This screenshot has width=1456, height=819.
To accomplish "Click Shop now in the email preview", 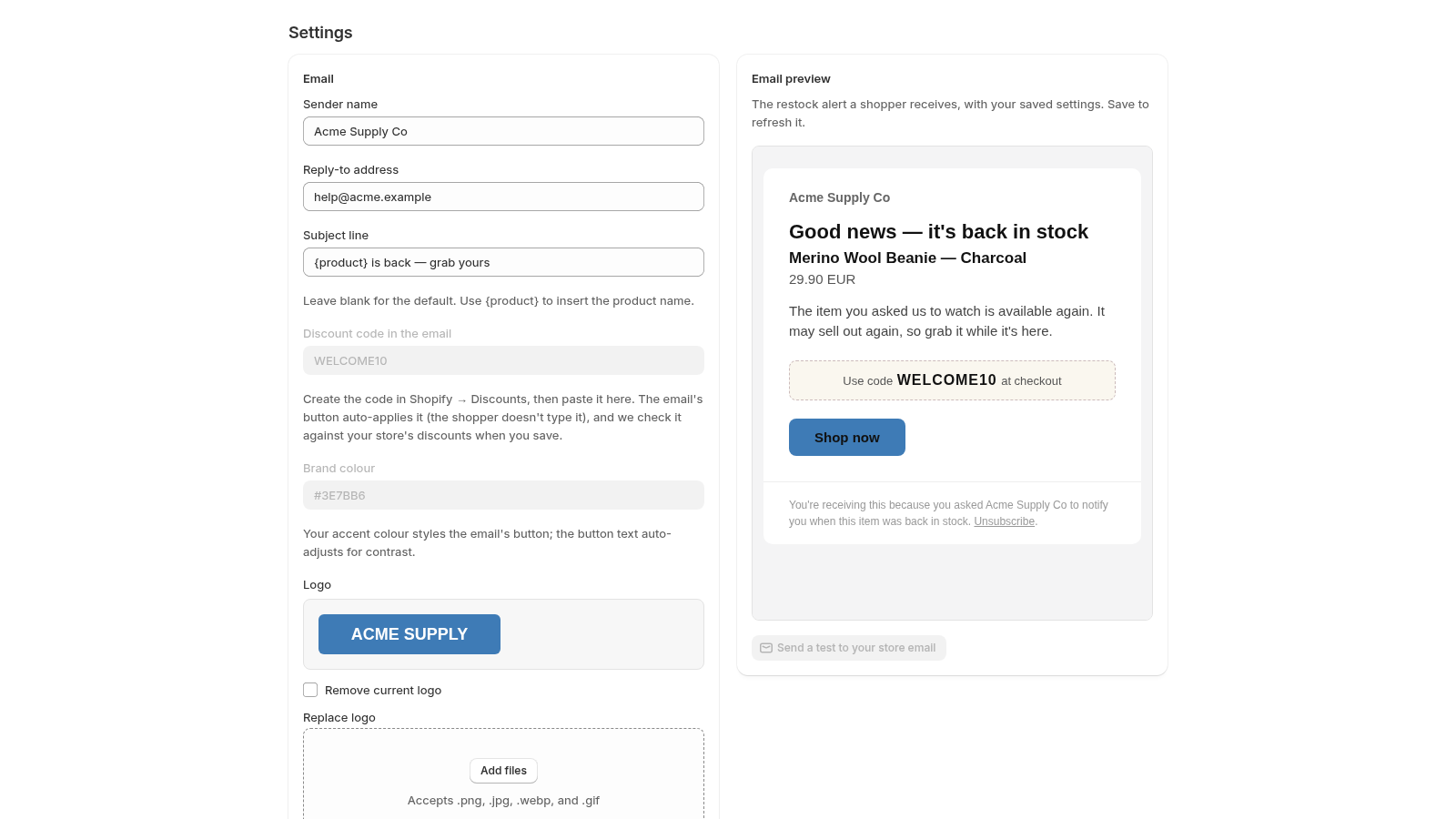I will pos(847,438).
